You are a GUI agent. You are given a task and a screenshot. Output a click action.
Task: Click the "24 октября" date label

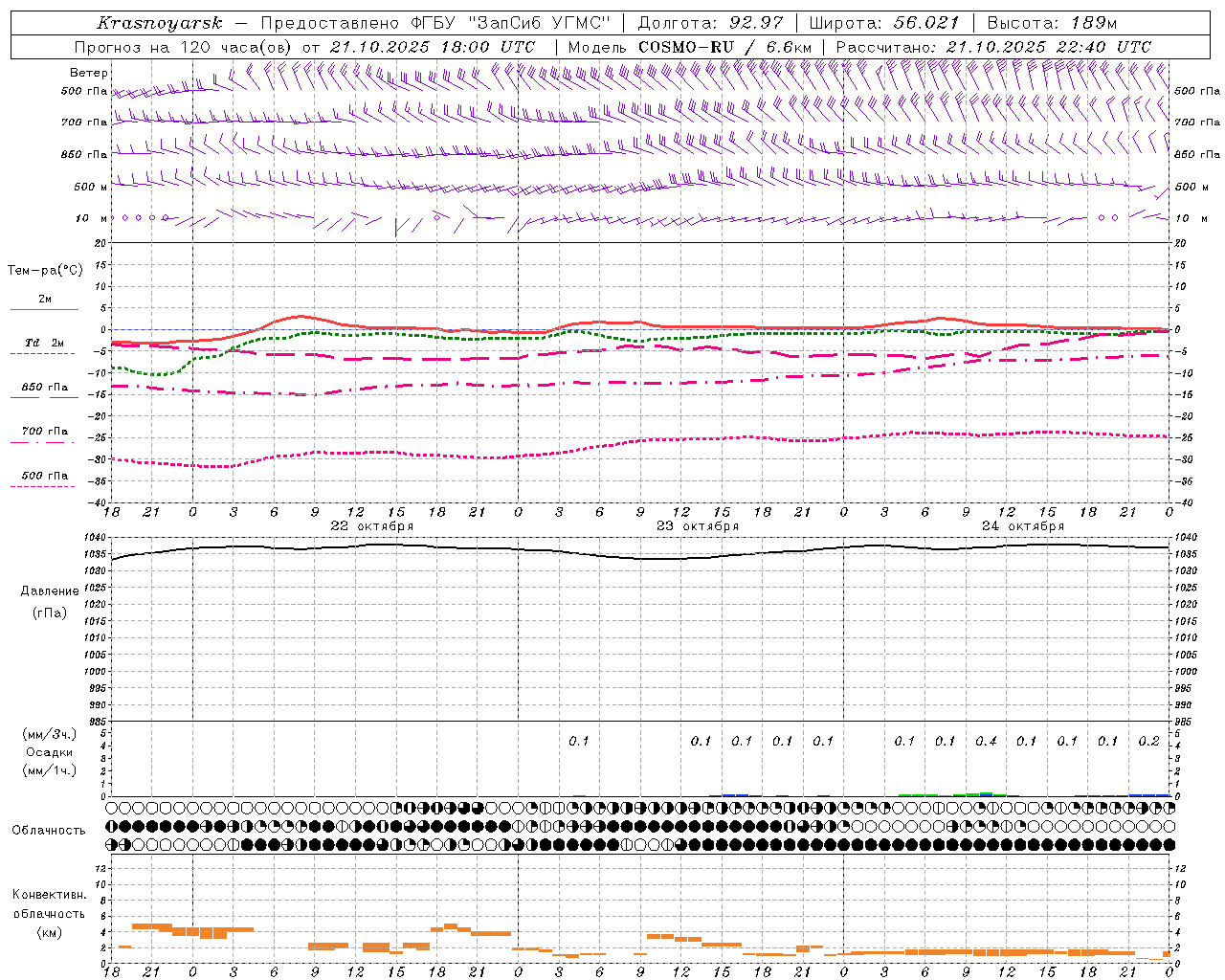click(1023, 525)
